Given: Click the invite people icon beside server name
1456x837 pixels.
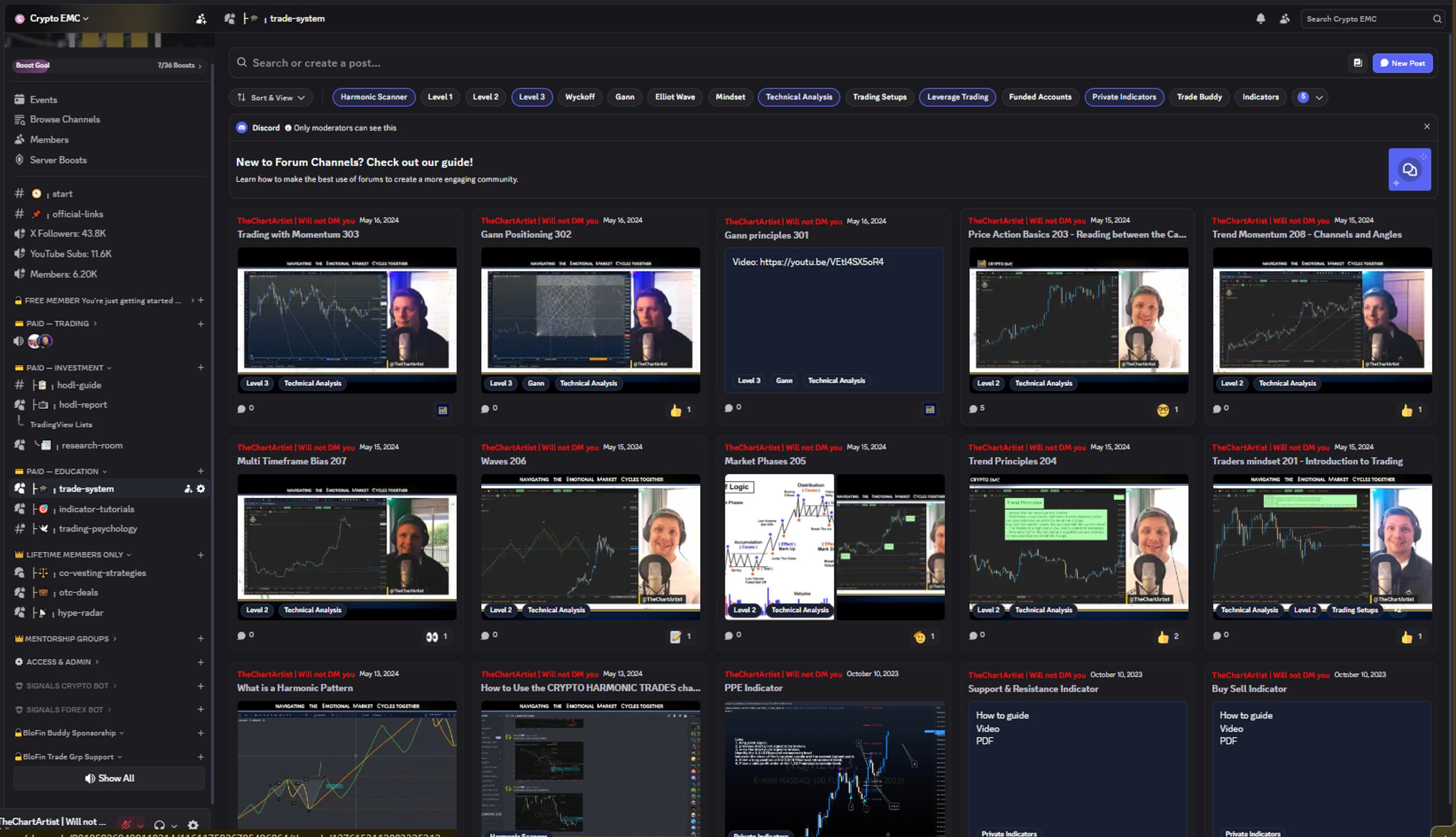Looking at the screenshot, I should (x=201, y=19).
